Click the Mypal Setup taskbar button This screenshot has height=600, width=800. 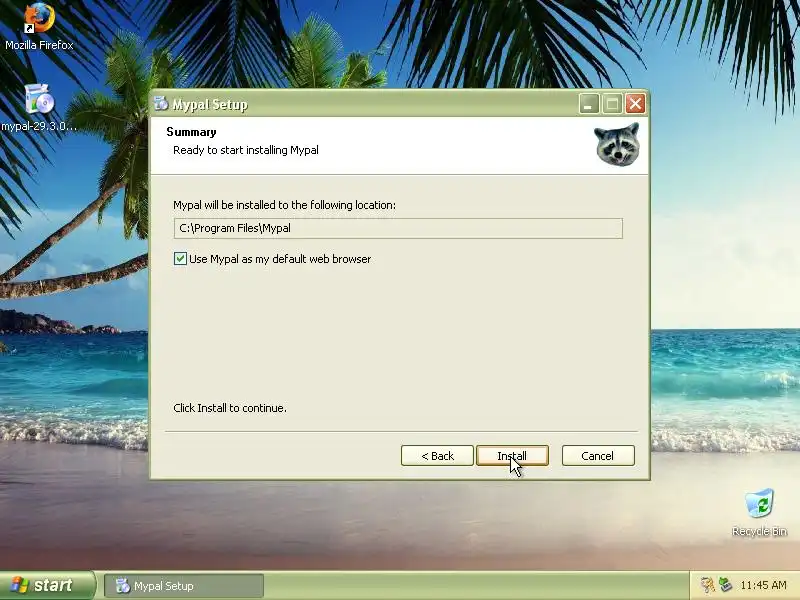(184, 586)
